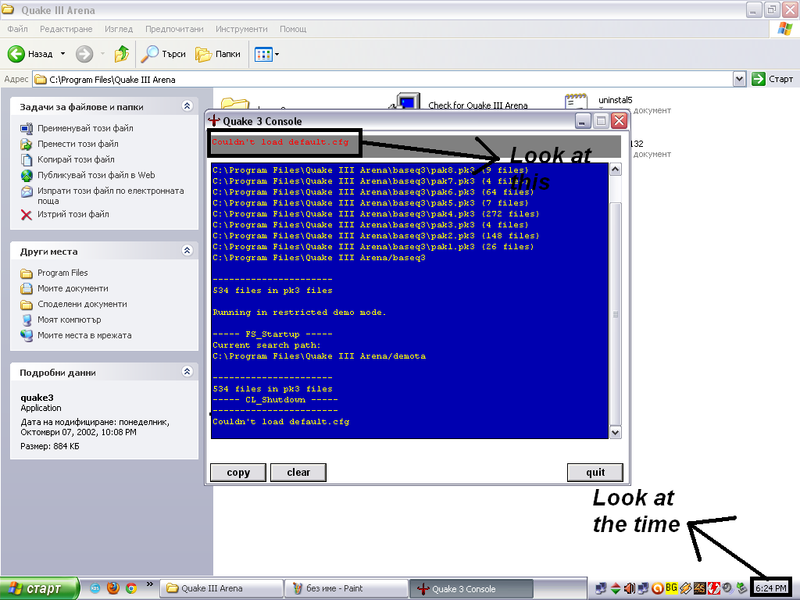Click the address bar path field

click(x=383, y=79)
